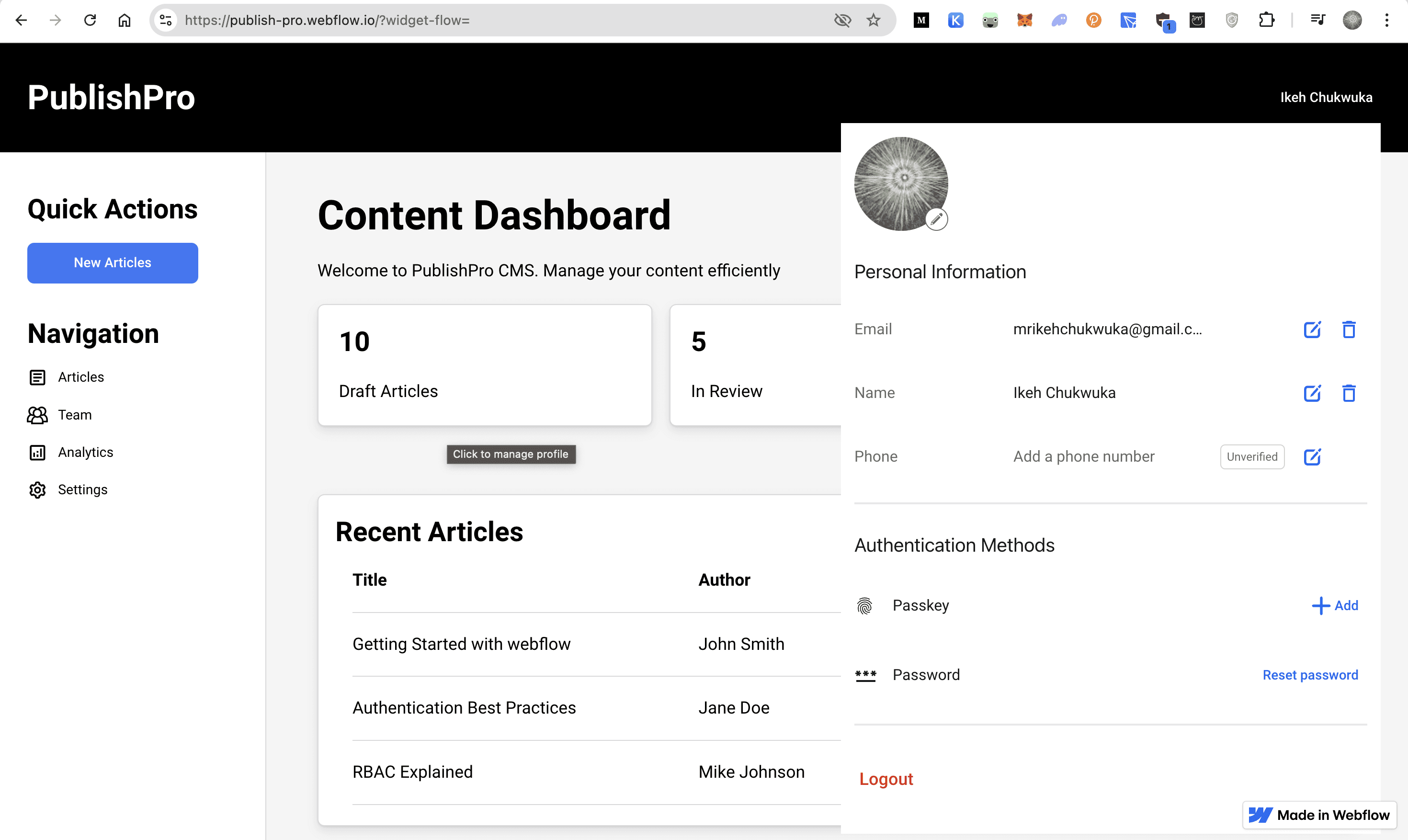The image size is (1408, 840).
Task: Click the New Articles button
Action: pyautogui.click(x=113, y=263)
